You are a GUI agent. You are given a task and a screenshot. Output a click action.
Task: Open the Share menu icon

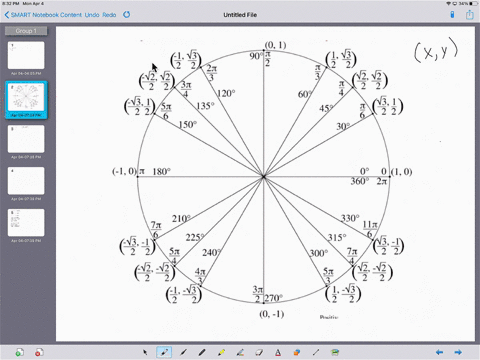(x=470, y=15)
